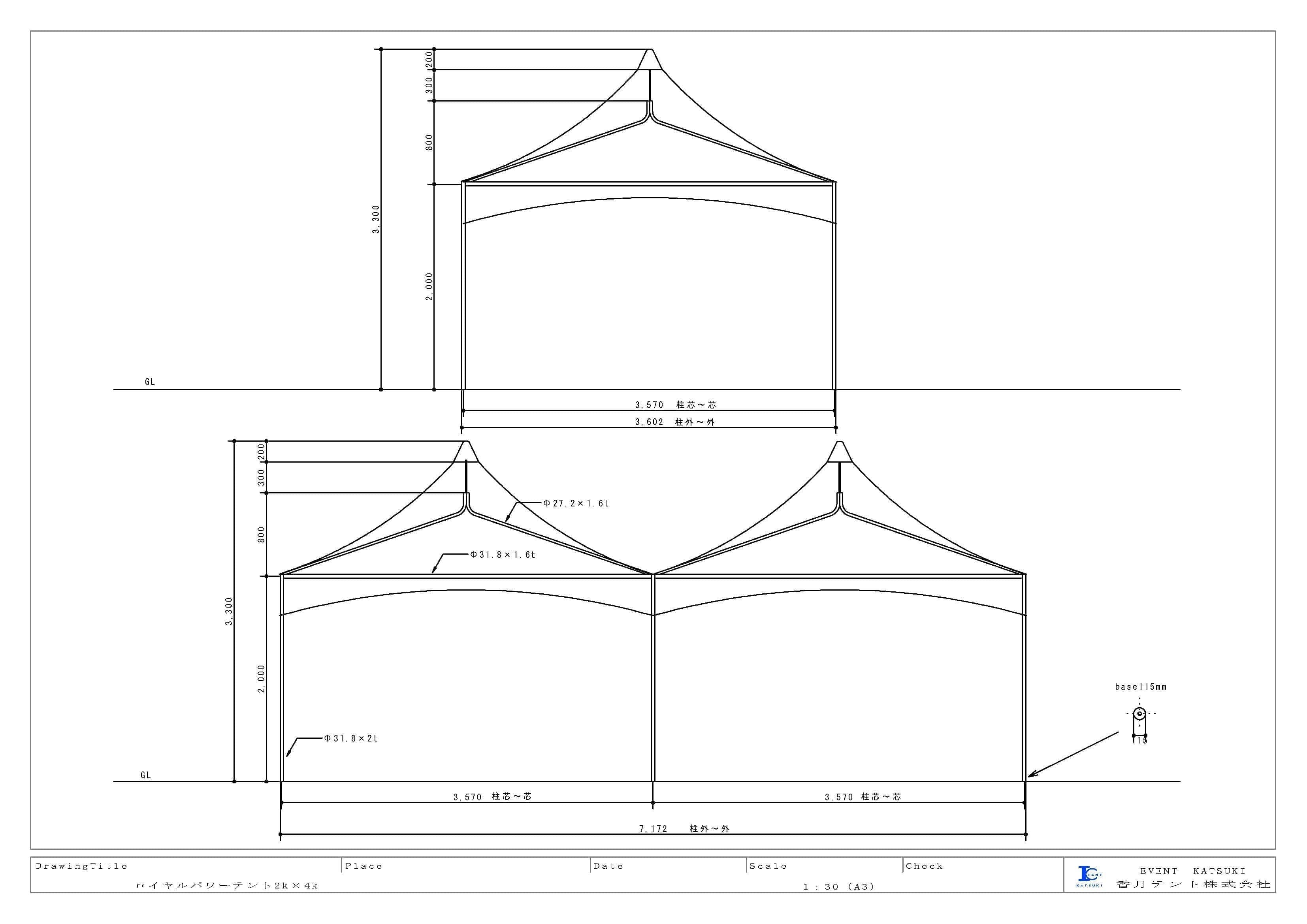The image size is (1307, 924).
Task: Click the 7,172 overall width dimension
Action: click(x=652, y=829)
